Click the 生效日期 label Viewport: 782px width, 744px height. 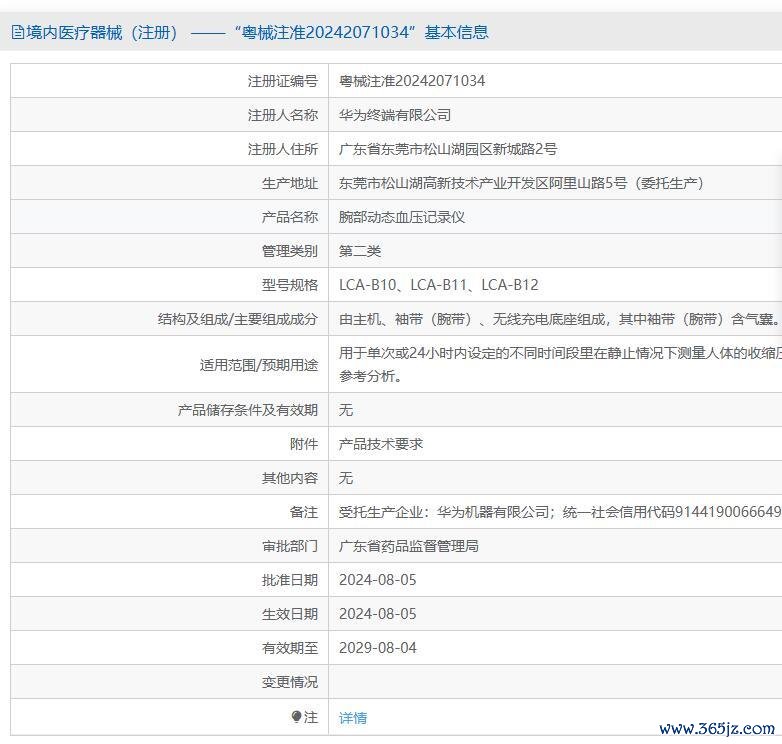(x=289, y=614)
